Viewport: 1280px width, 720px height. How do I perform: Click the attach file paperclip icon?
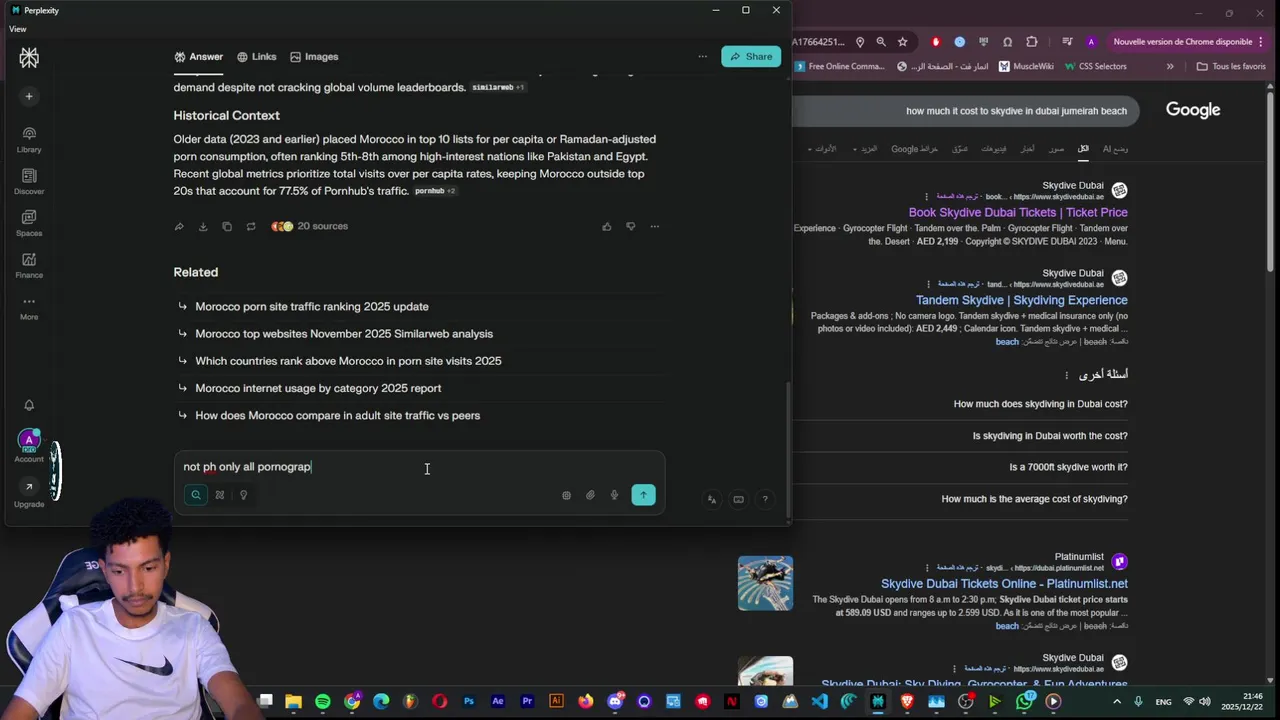pos(590,495)
